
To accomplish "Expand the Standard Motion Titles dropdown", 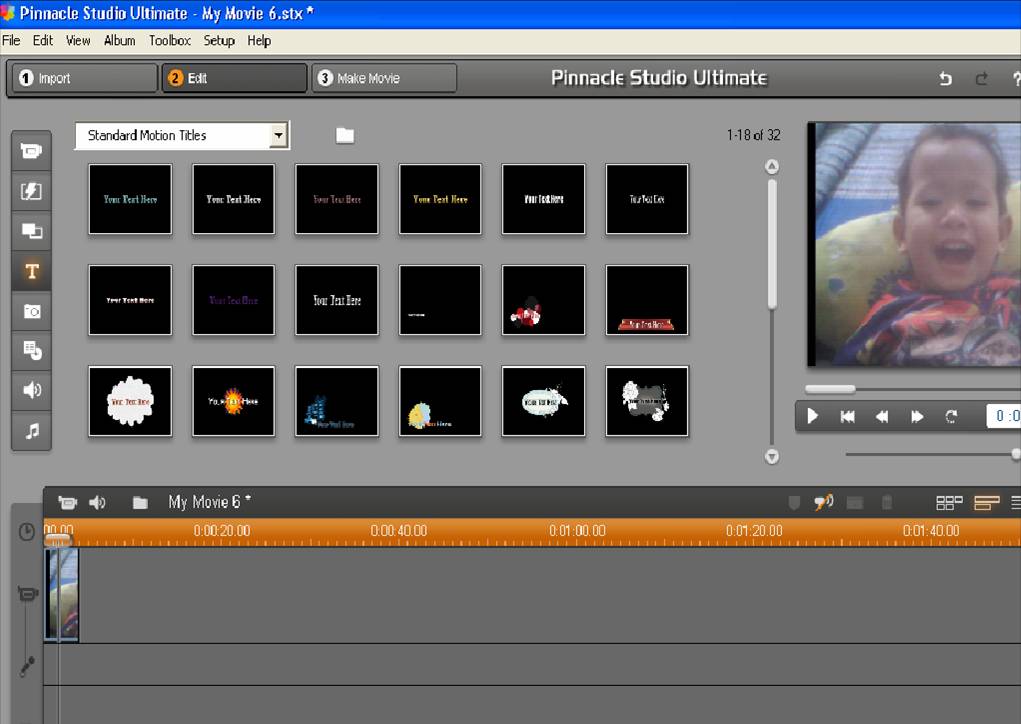I will 279,135.
